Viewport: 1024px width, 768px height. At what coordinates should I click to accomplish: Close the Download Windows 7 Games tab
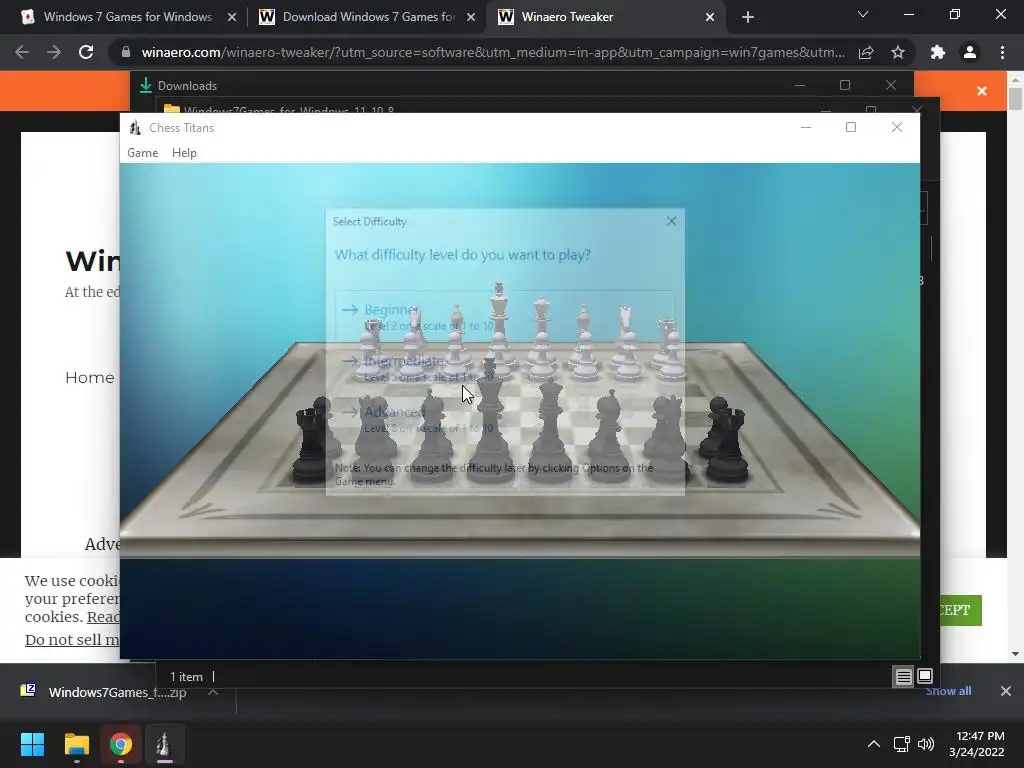(x=471, y=17)
